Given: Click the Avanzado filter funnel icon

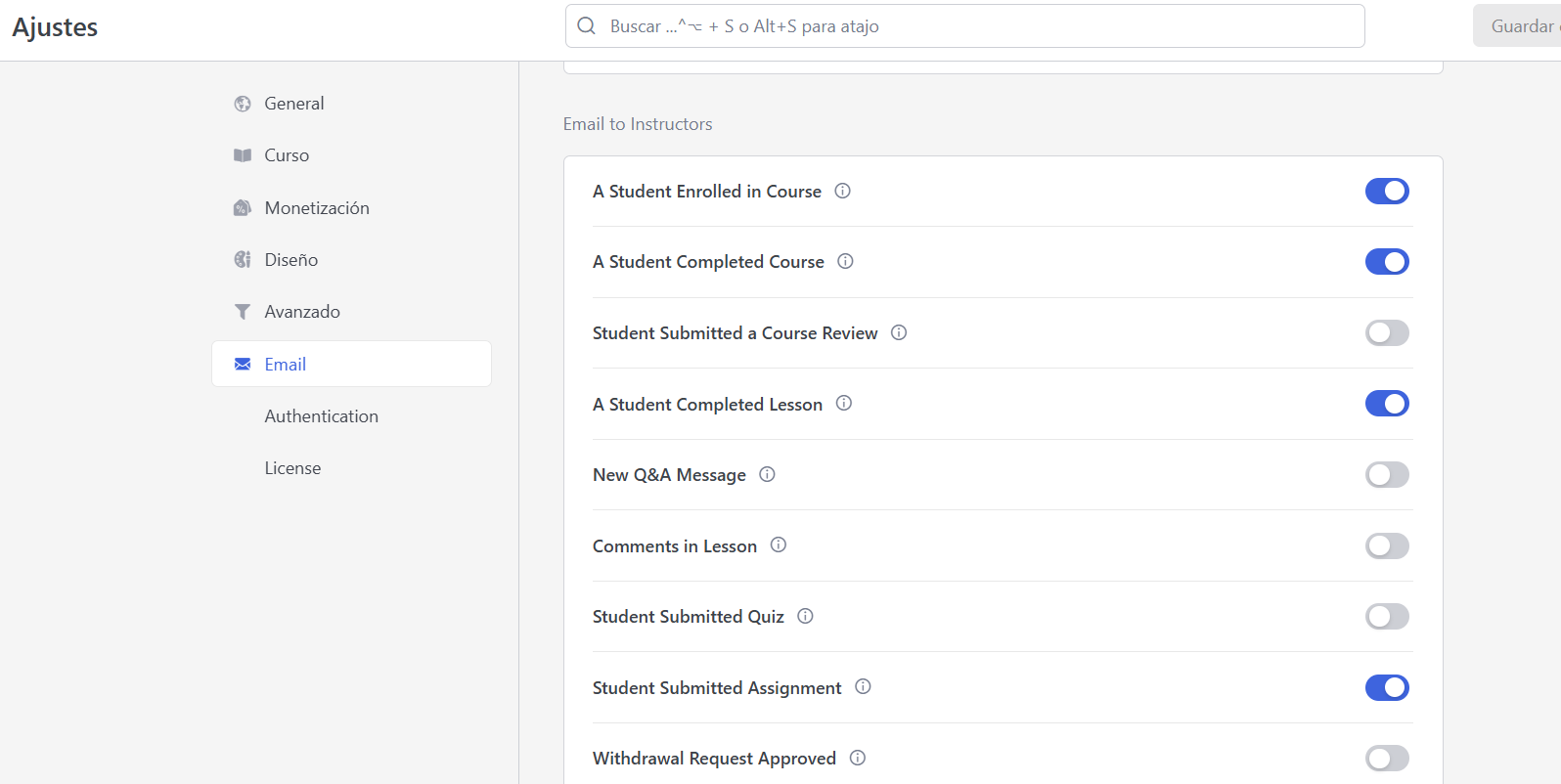Looking at the screenshot, I should coord(243,312).
